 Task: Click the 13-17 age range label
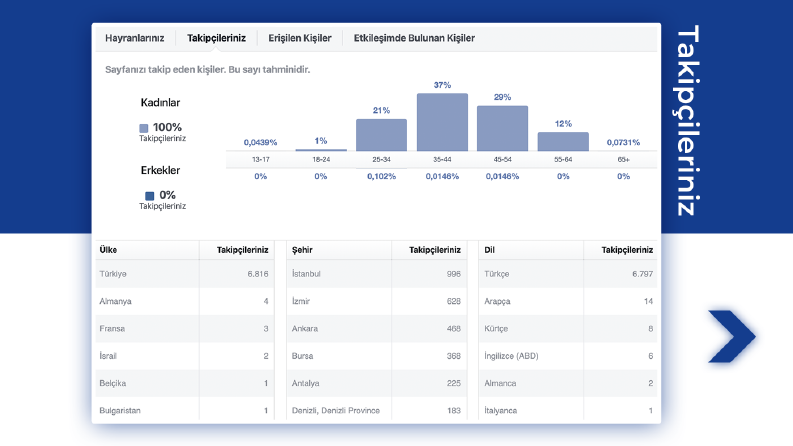[x=260, y=159]
